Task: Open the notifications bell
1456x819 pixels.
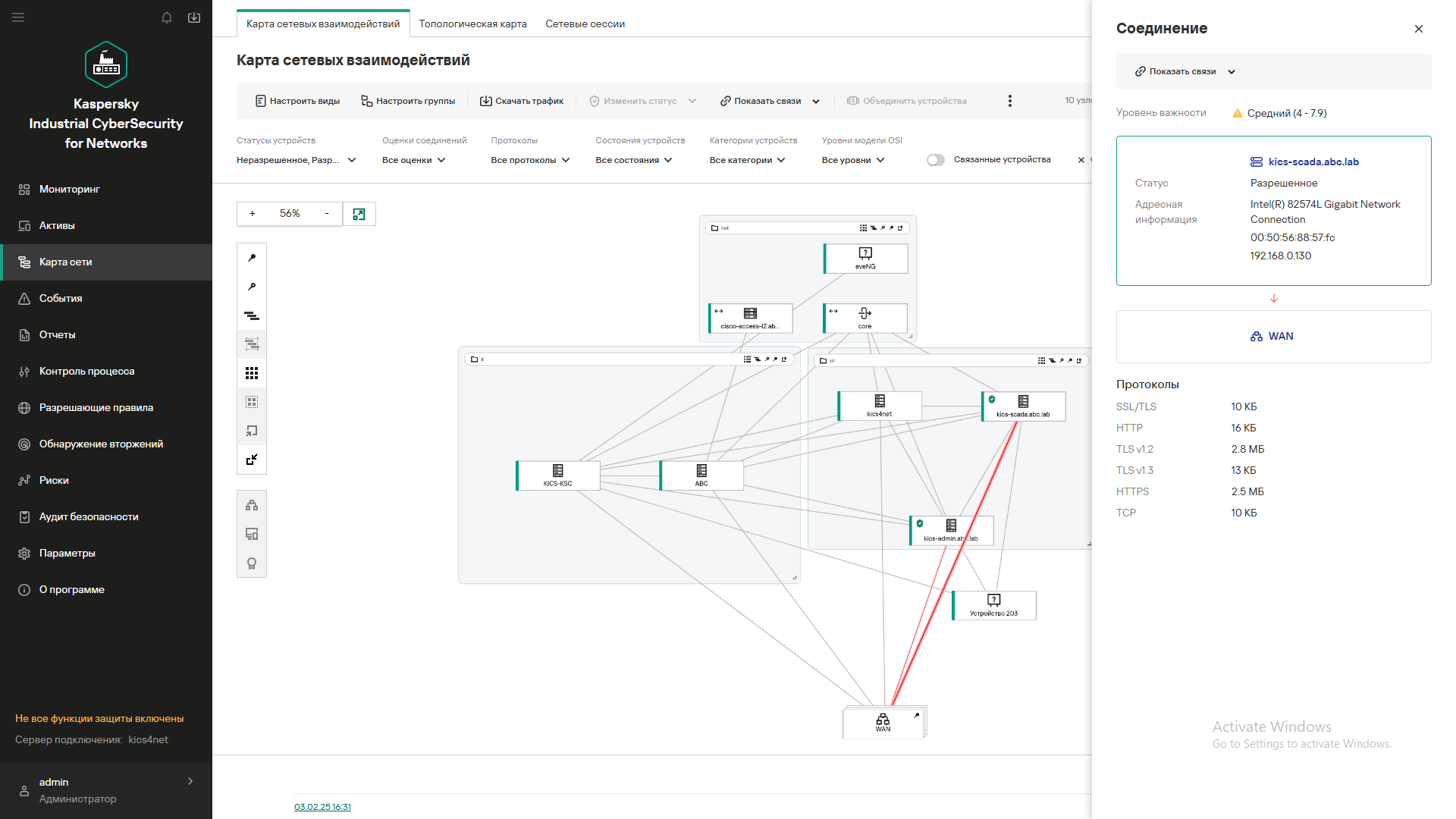Action: click(167, 17)
